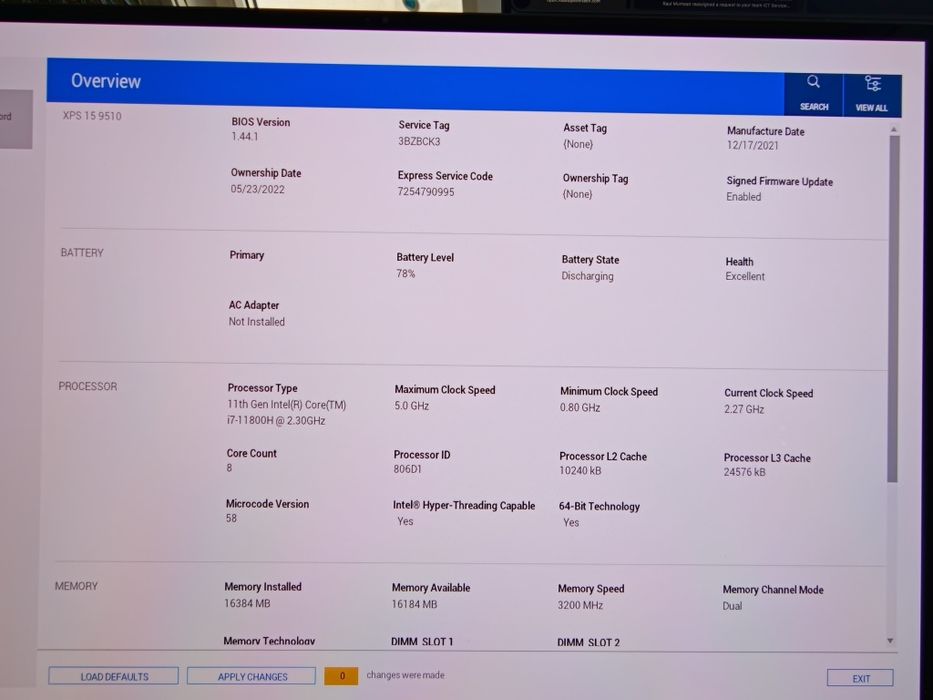The height and width of the screenshot is (700, 933).
Task: Click the XPS 15 9510 model label
Action: coord(92,115)
